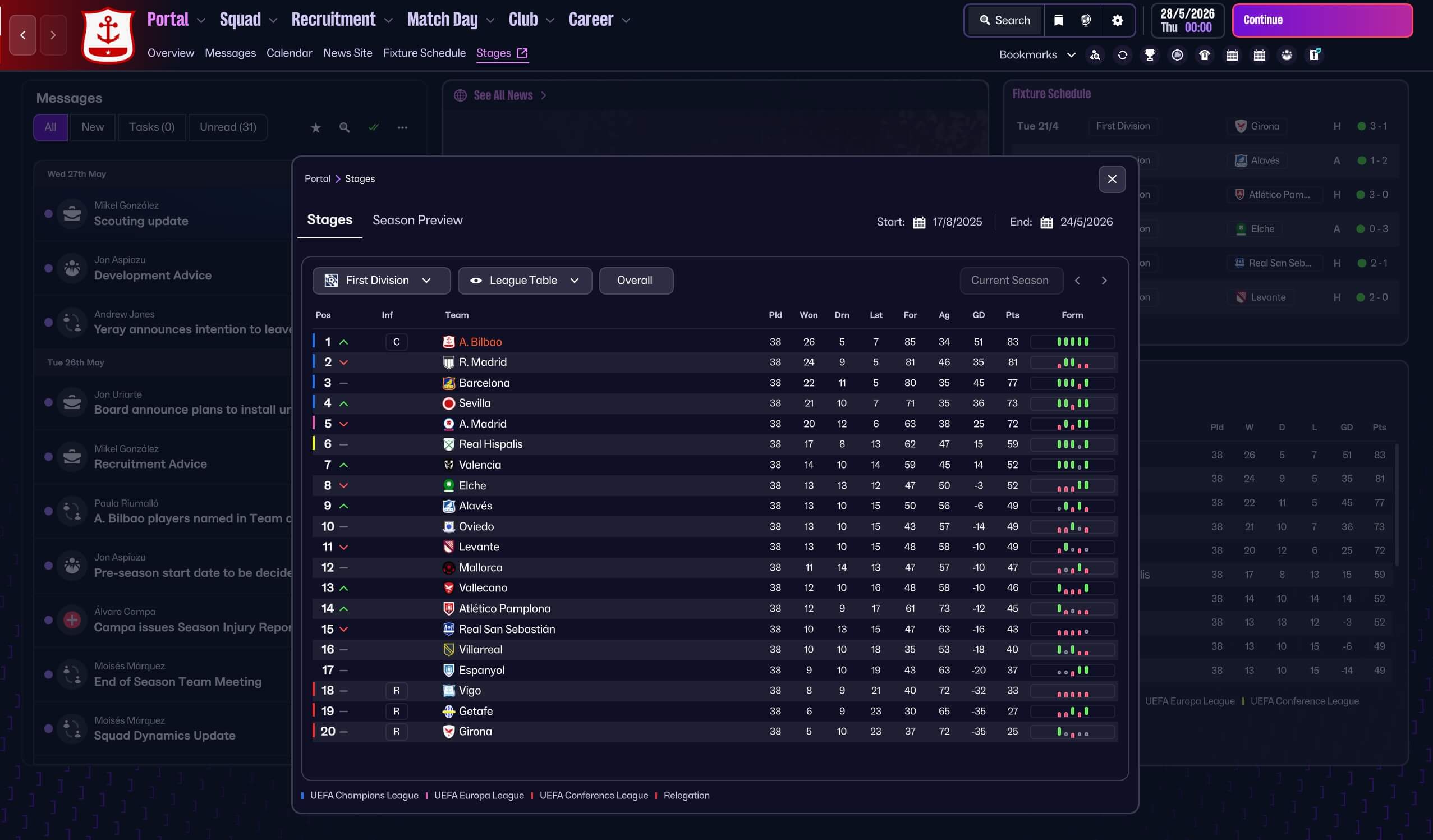Select the New messages filter

pyautogui.click(x=92, y=127)
